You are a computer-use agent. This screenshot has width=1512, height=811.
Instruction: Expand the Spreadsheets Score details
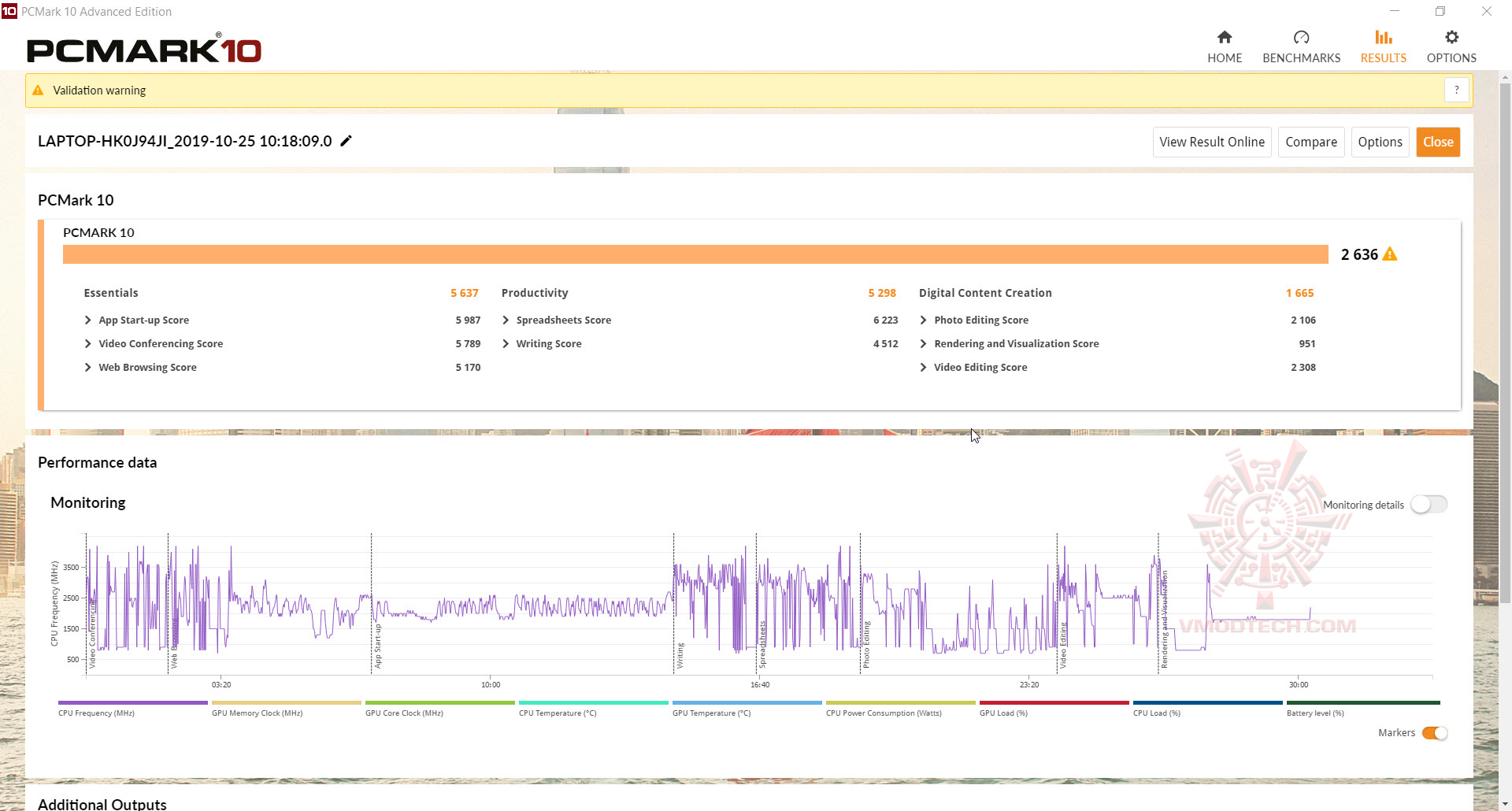(506, 320)
